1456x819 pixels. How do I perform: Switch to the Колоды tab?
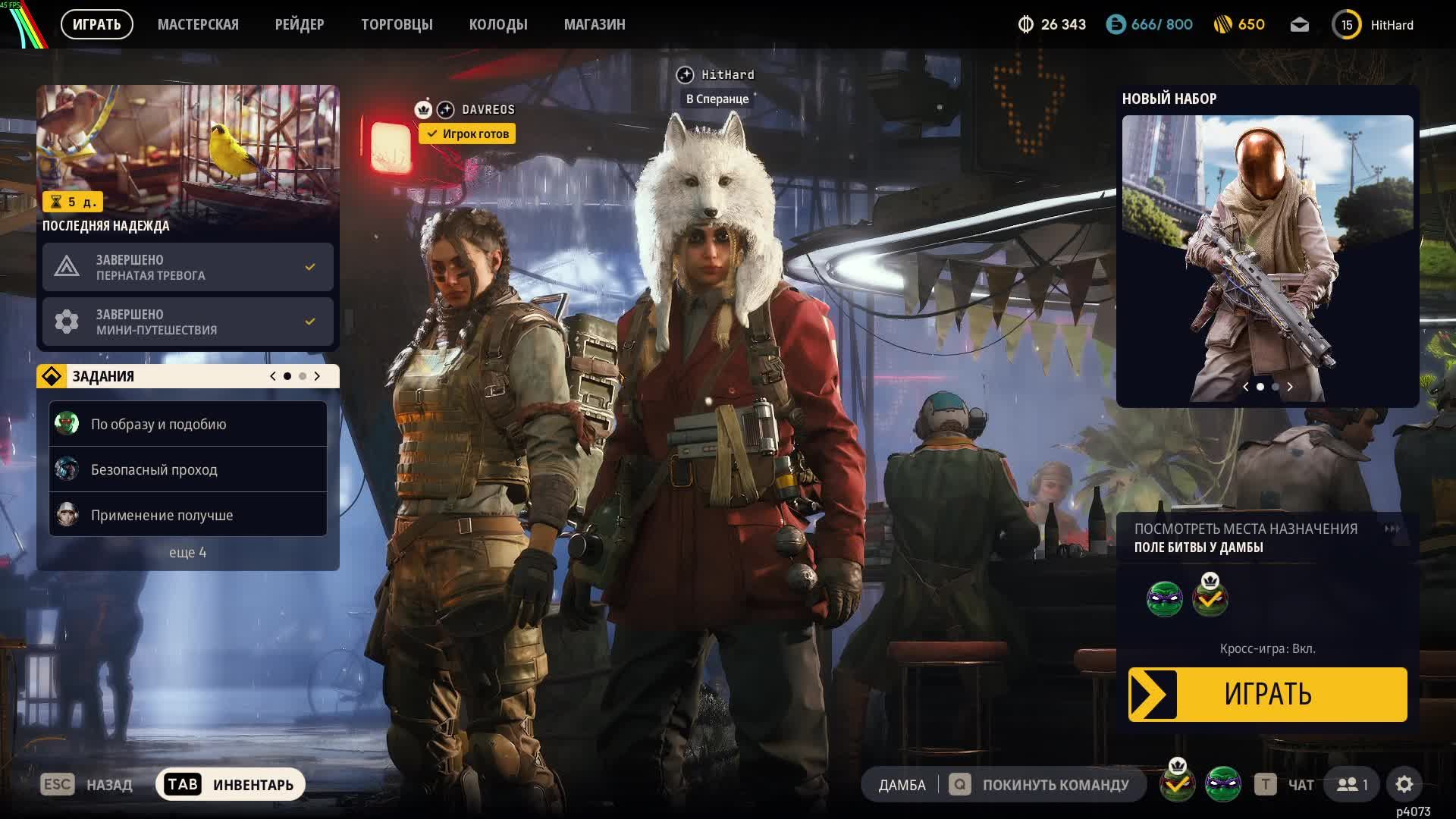(498, 24)
